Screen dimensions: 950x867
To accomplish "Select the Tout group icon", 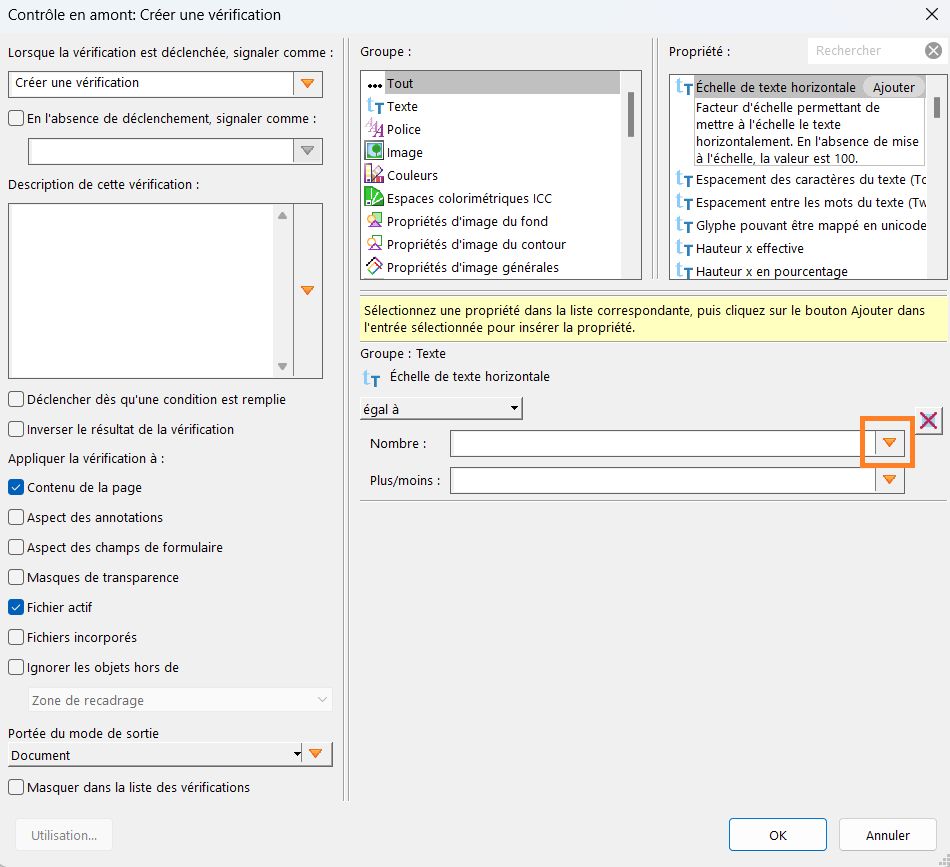I will click(x=374, y=85).
